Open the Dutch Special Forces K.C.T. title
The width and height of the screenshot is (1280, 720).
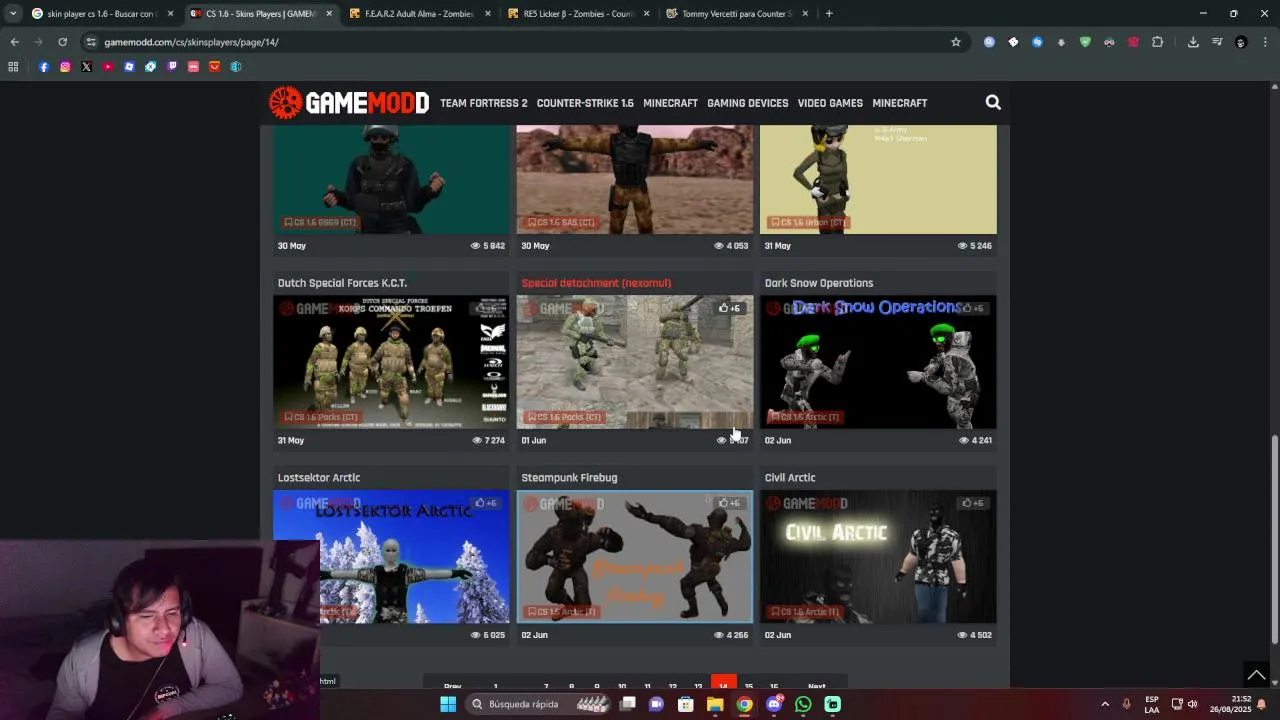[342, 283]
